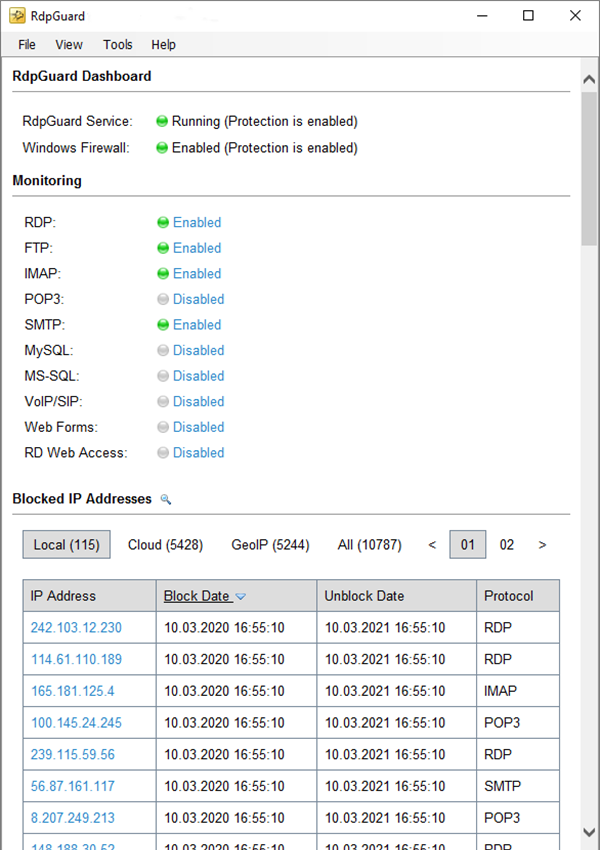Select page 02 of blocked addresses
The width and height of the screenshot is (600, 850).
507,545
